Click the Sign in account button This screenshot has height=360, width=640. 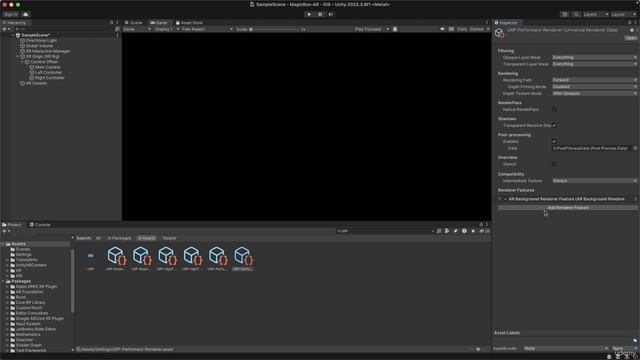coord(11,14)
